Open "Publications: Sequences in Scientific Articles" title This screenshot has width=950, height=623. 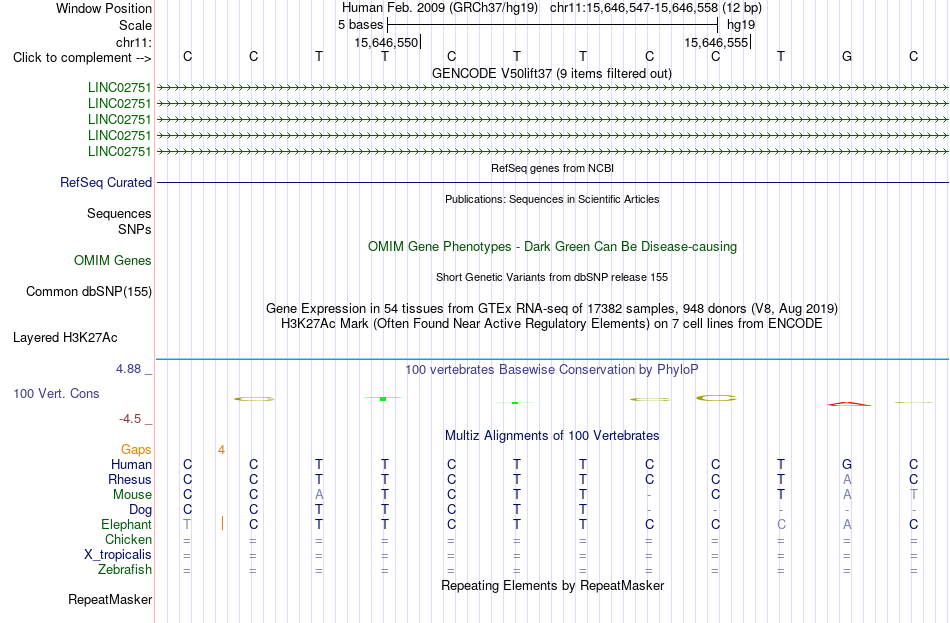[x=552, y=199]
